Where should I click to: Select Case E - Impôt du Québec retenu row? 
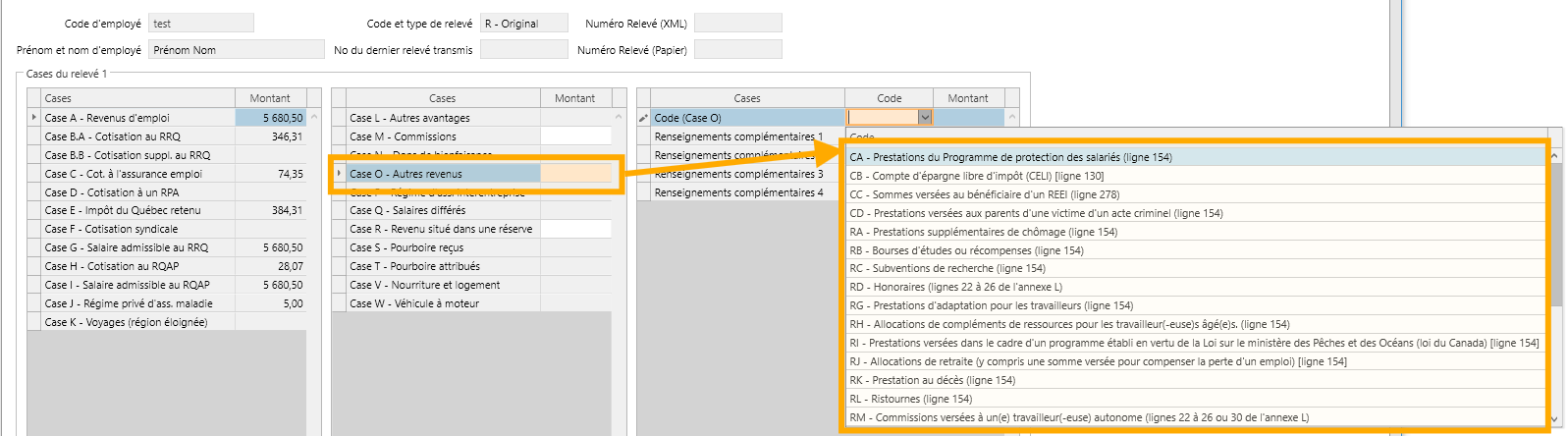(167, 210)
